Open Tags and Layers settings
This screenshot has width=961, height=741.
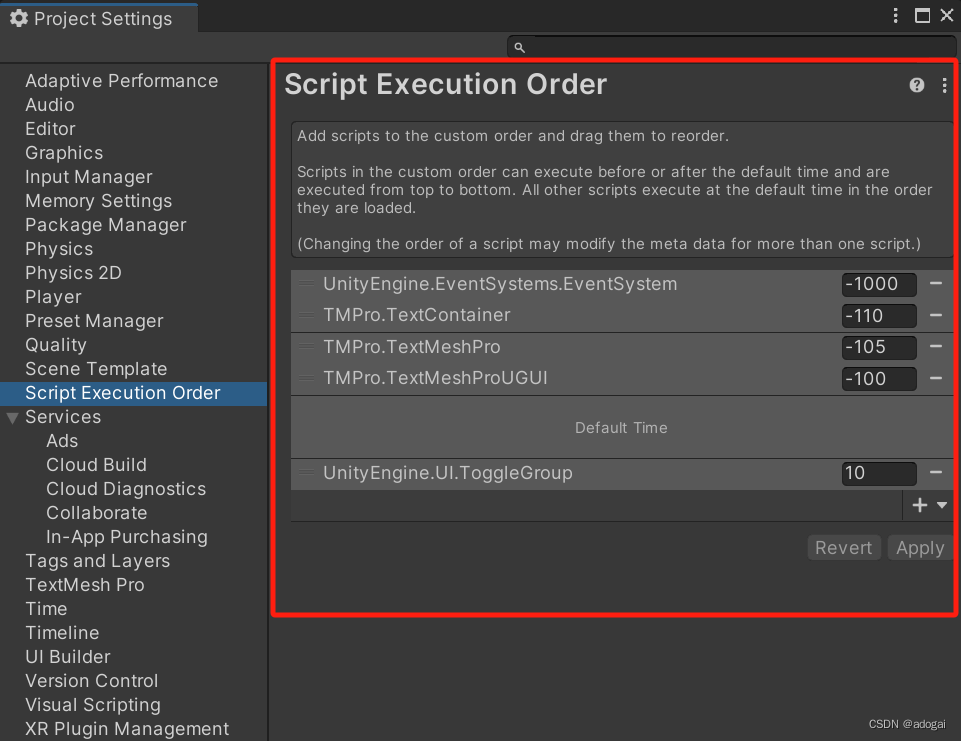[x=97, y=561]
